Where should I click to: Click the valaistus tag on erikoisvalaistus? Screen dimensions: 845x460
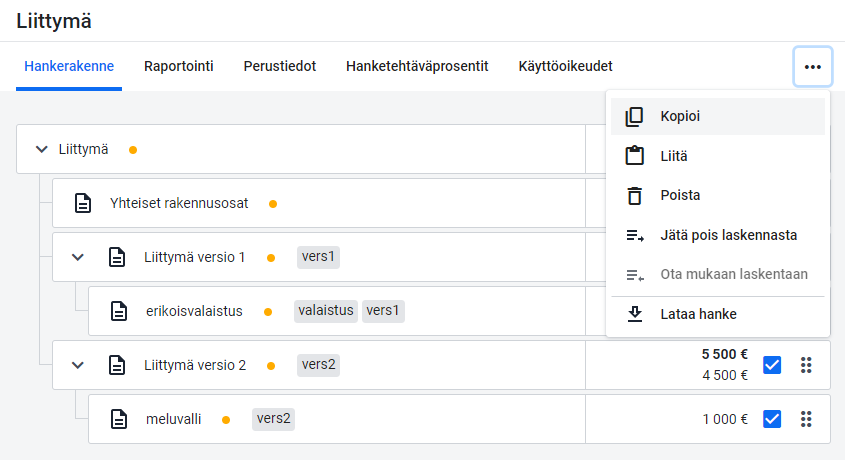[325, 311]
